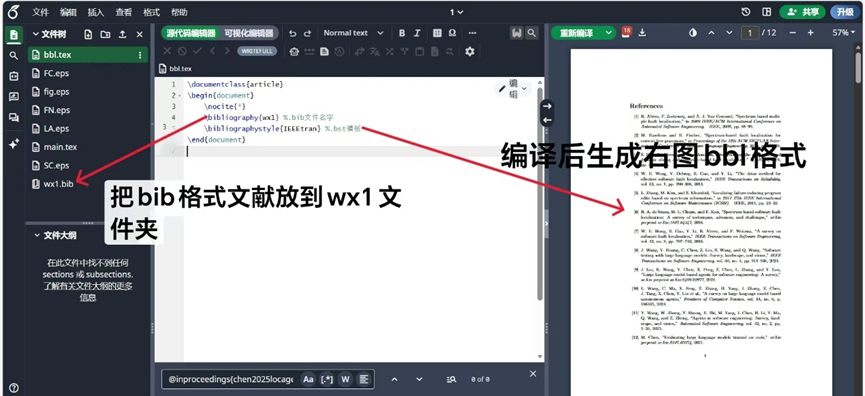Open the bbl.tex three-dot options menu

[140, 55]
